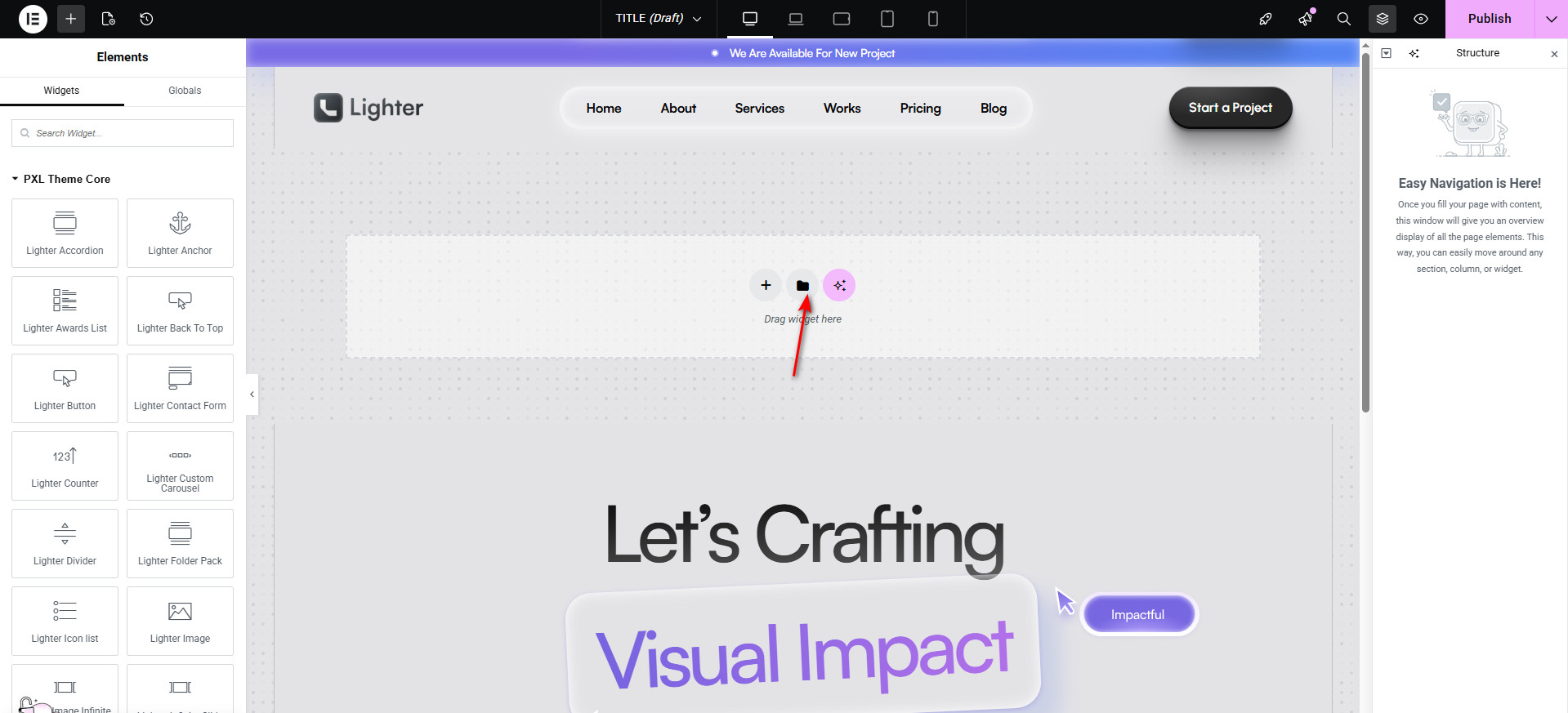Viewport: 1568px width, 713px height.
Task: Open the TITLE (Draft) dropdown
Action: click(659, 19)
